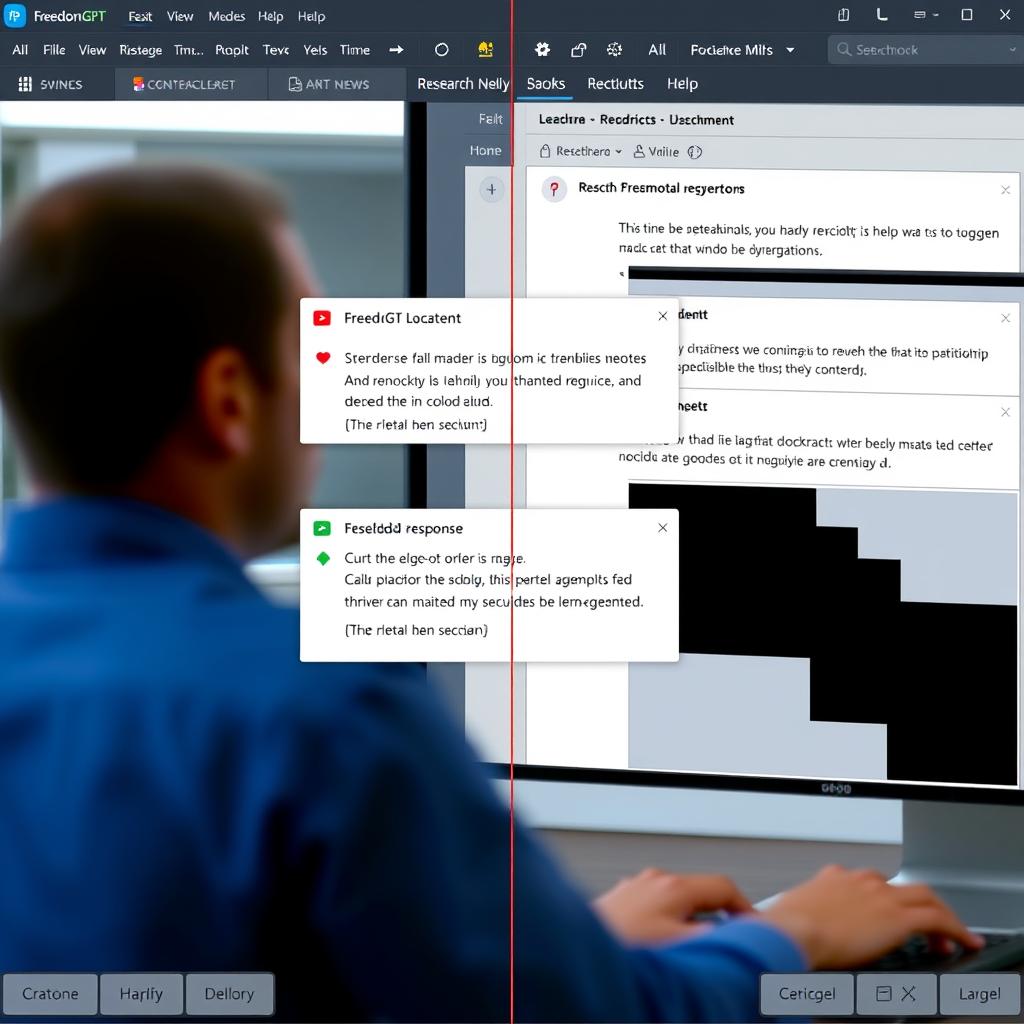Select the Rectlutts tab
The width and height of the screenshot is (1024, 1024).
(615, 84)
